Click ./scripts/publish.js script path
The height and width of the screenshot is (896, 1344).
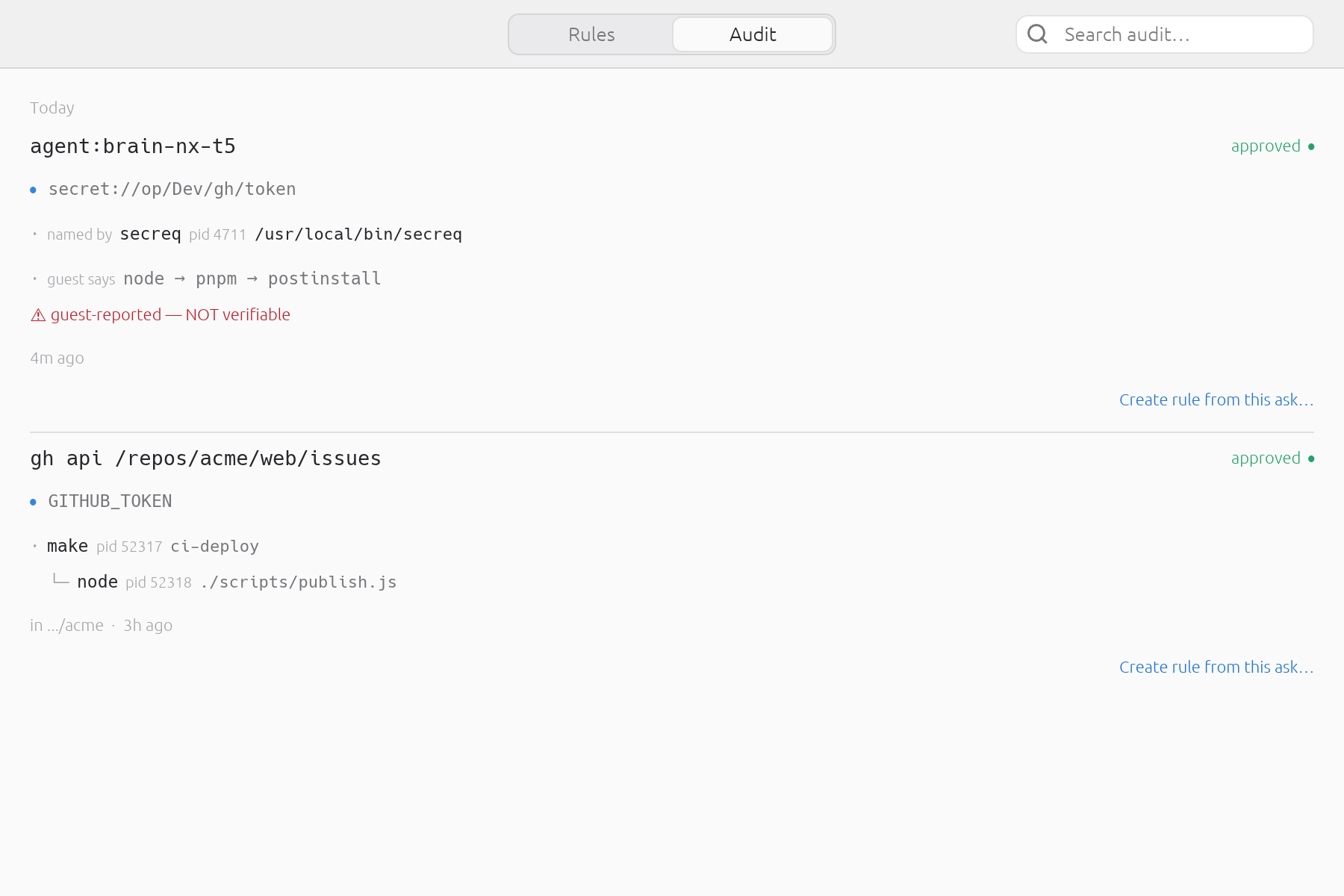(x=298, y=582)
